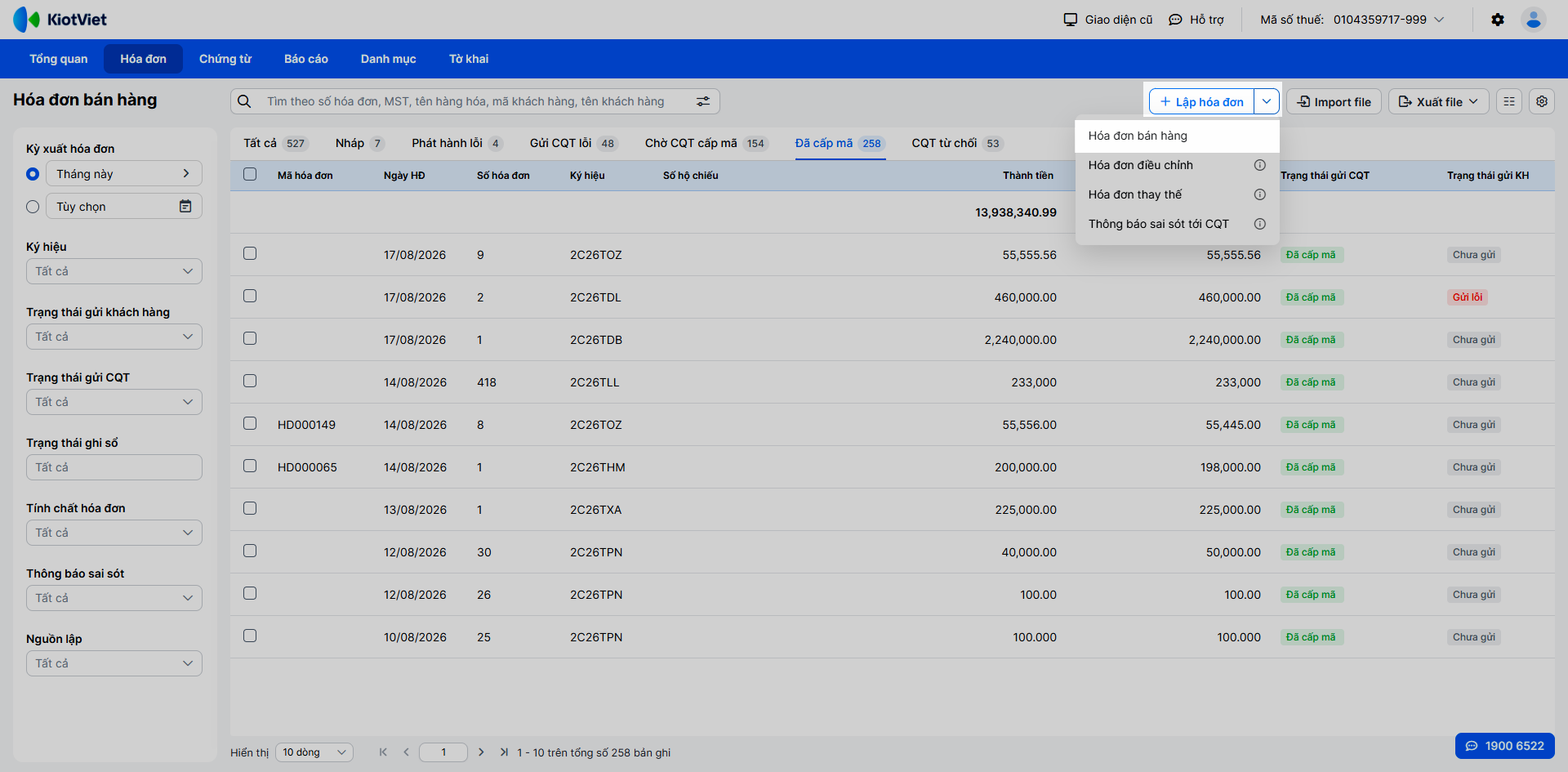Screen dimensions: 1568x772
Task: Expand Tháng này period chooser
Action: (x=124, y=173)
